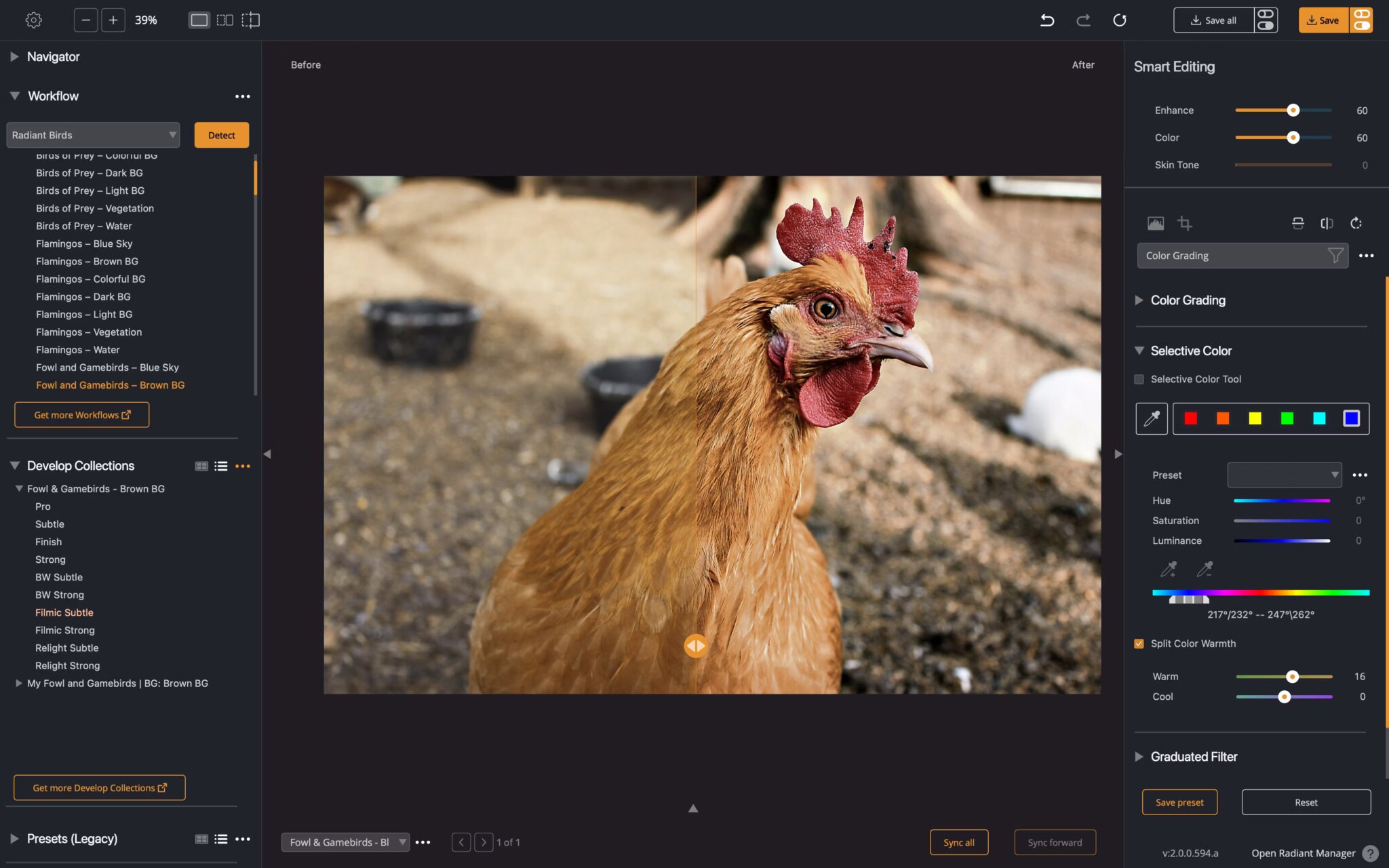Apply the Filmic Strong develop preset
This screenshot has height=868, width=1389.
pyautogui.click(x=65, y=630)
